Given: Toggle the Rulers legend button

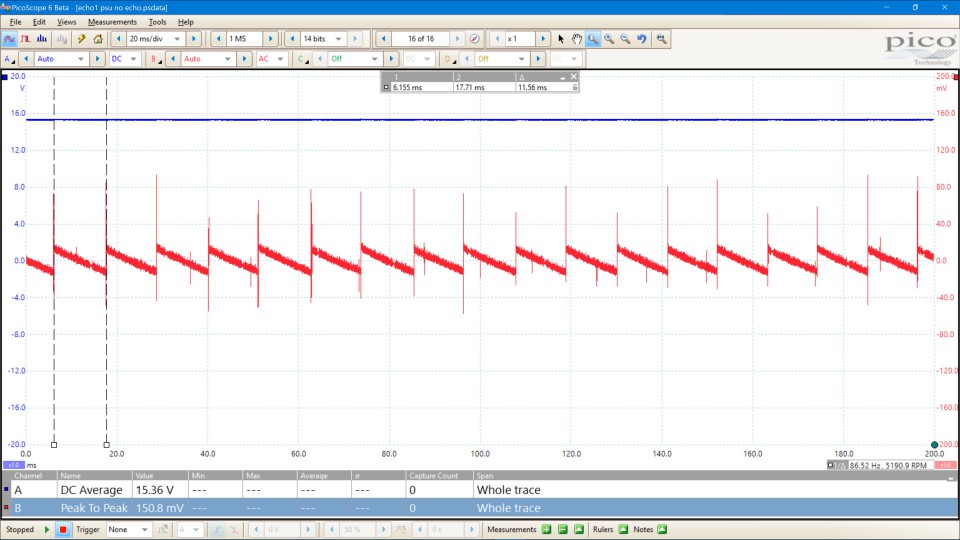Looking at the screenshot, I should click(x=624, y=529).
